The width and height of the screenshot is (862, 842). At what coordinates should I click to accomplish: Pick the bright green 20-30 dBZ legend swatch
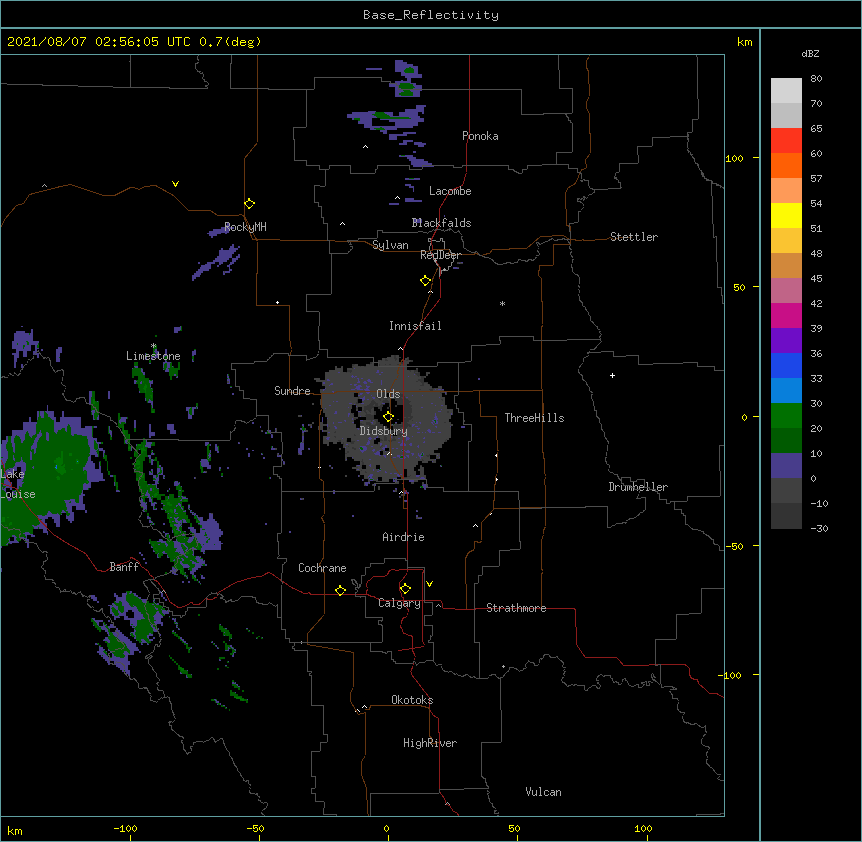pos(786,416)
